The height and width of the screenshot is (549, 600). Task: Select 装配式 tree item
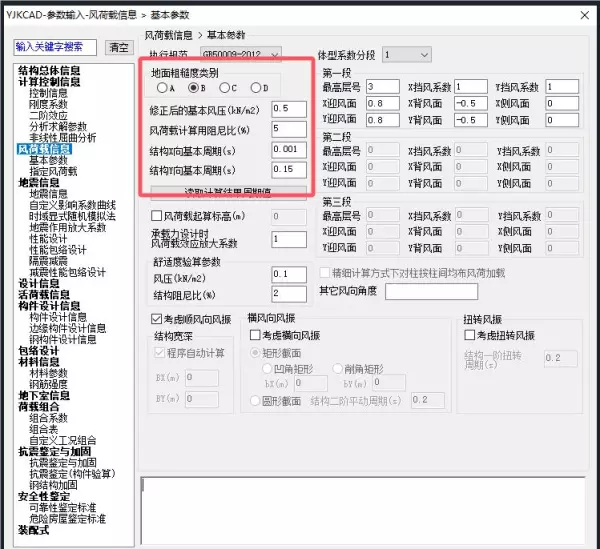(34, 530)
